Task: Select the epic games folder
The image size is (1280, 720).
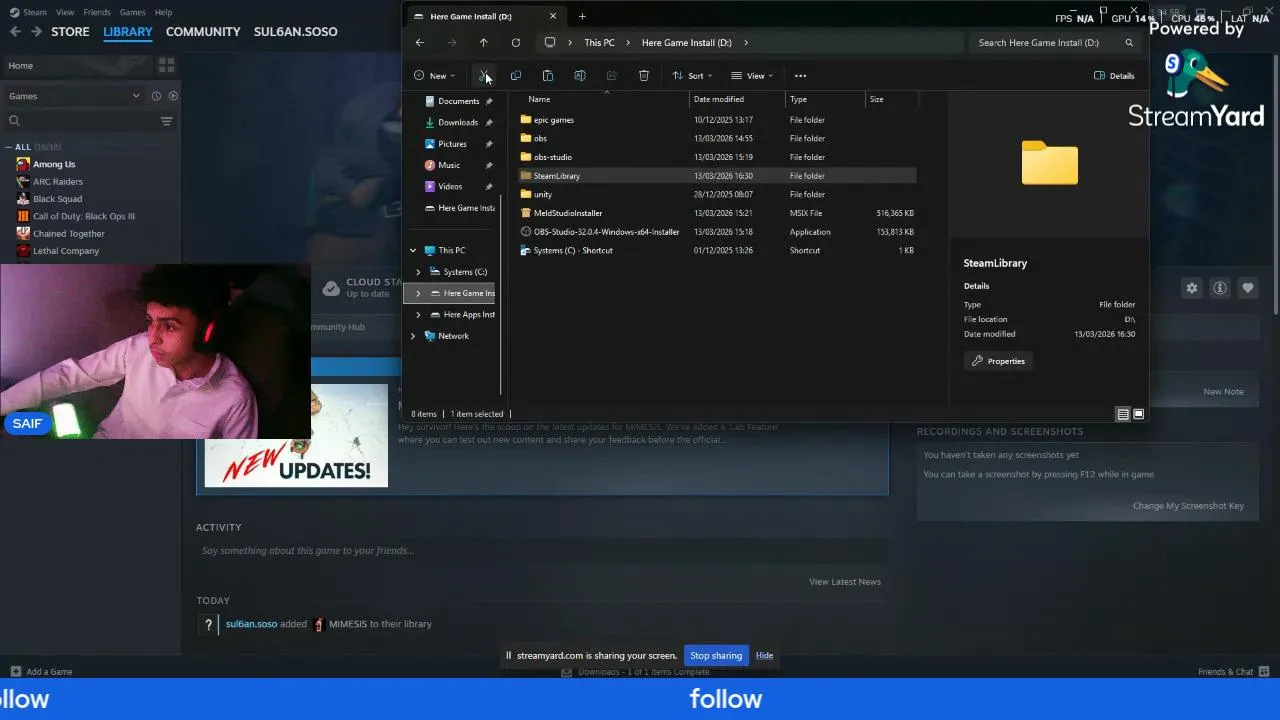Action: 554,120
